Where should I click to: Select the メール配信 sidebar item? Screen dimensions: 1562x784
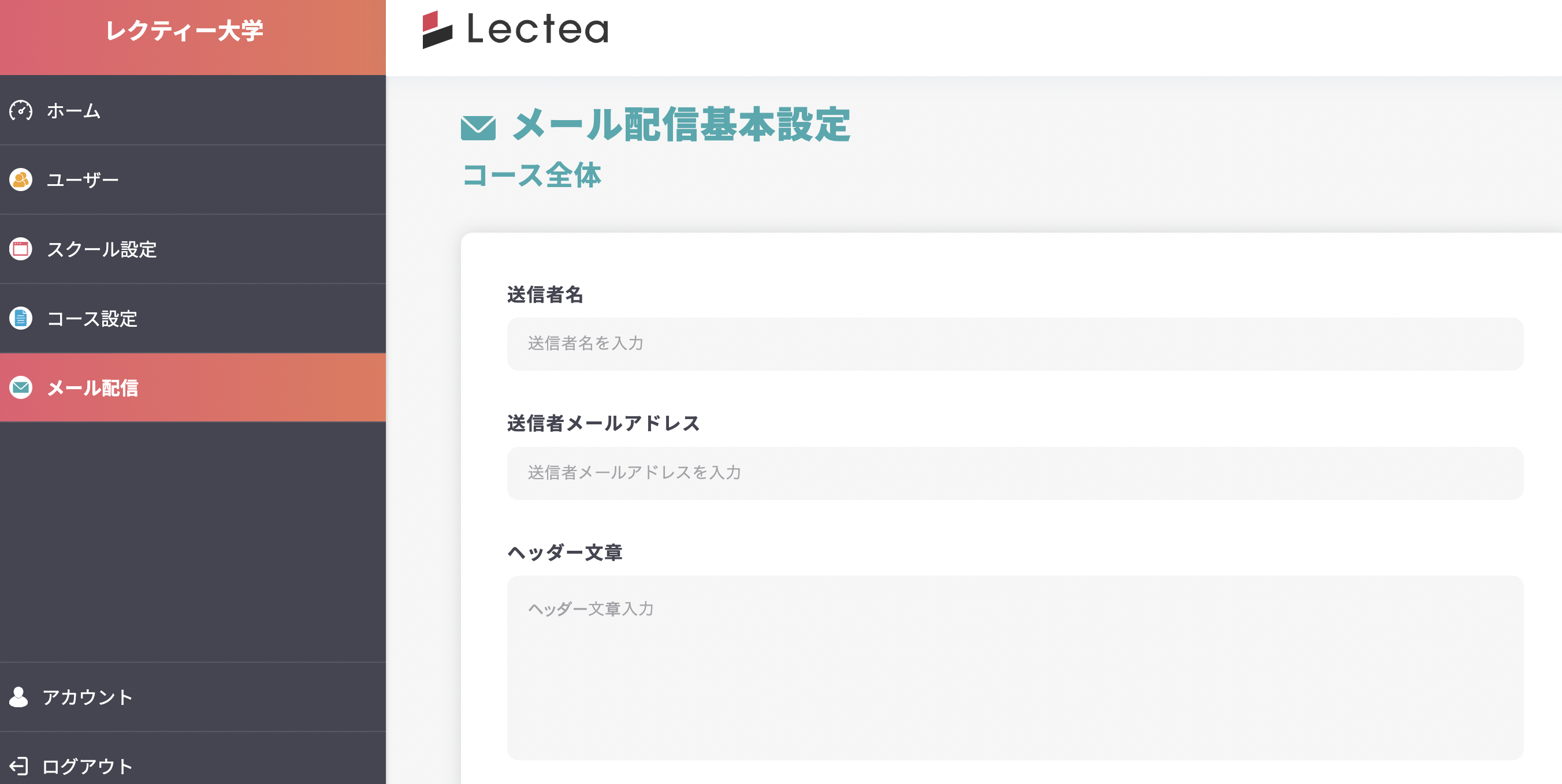coord(93,388)
